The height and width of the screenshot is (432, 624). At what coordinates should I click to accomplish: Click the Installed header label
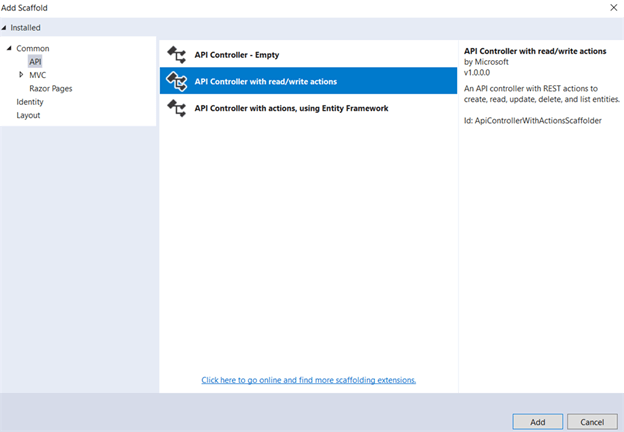coord(25,28)
